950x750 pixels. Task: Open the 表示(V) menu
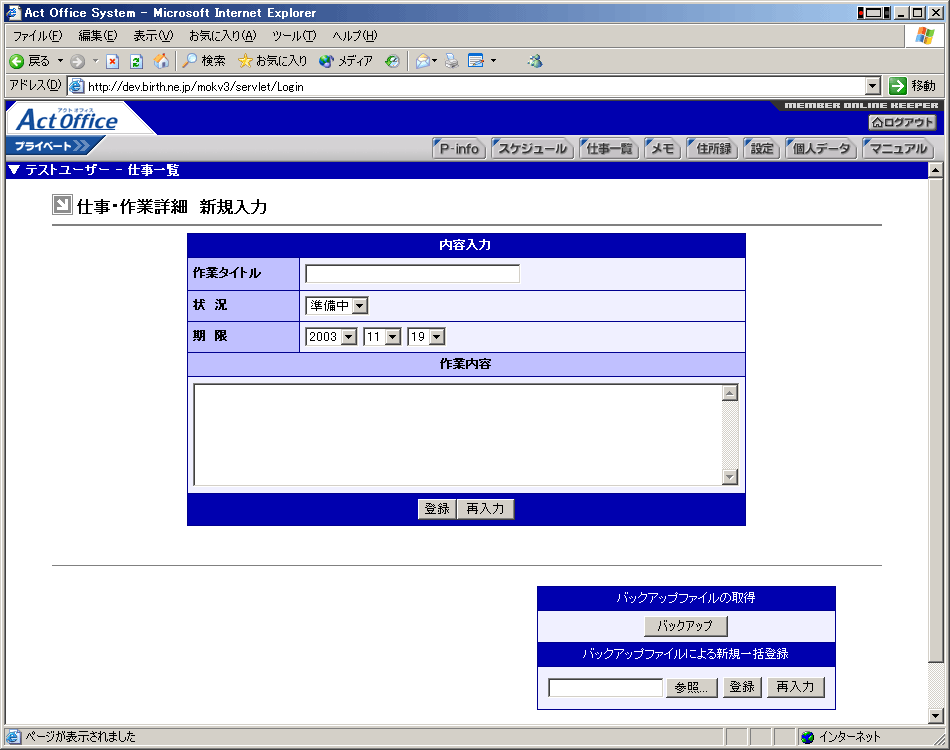tap(153, 36)
